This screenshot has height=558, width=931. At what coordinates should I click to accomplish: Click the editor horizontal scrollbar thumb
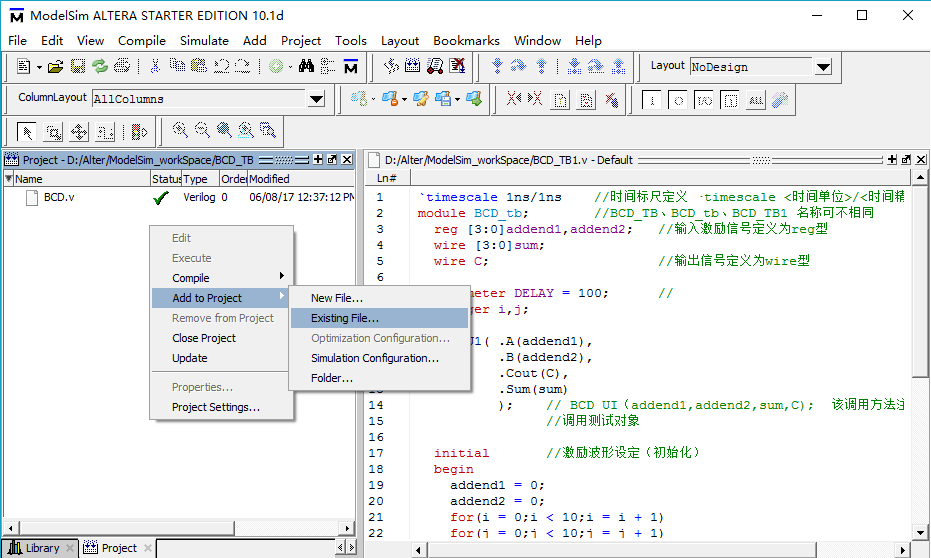(622, 550)
